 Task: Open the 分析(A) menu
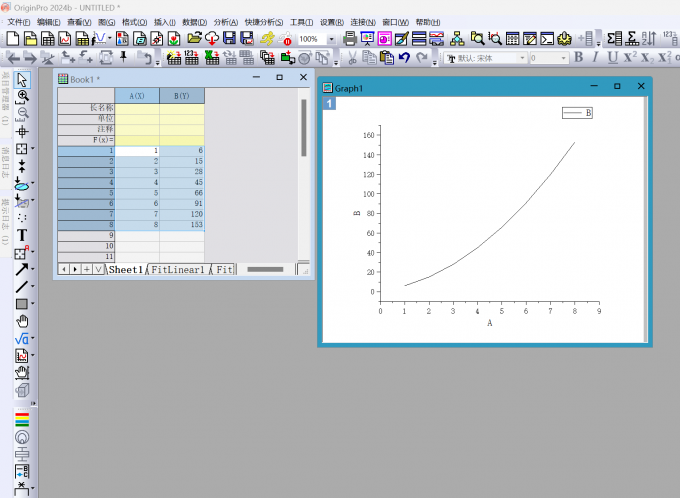[x=226, y=22]
